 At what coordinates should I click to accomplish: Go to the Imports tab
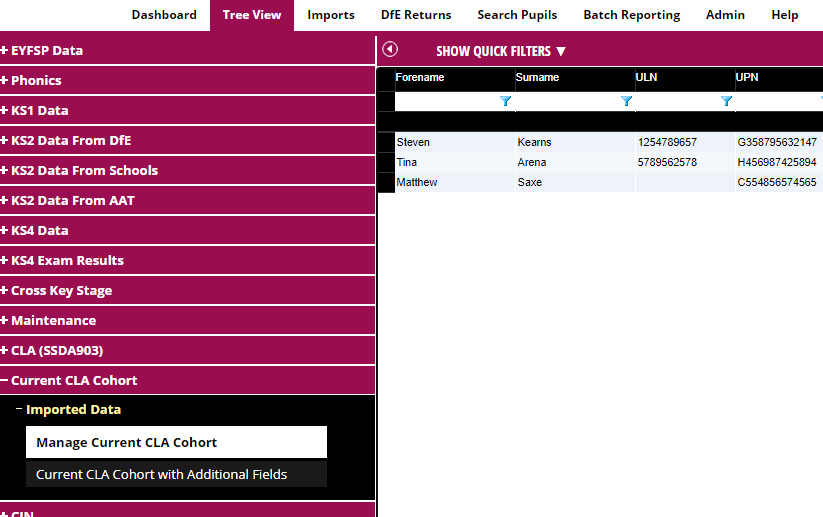pyautogui.click(x=331, y=15)
